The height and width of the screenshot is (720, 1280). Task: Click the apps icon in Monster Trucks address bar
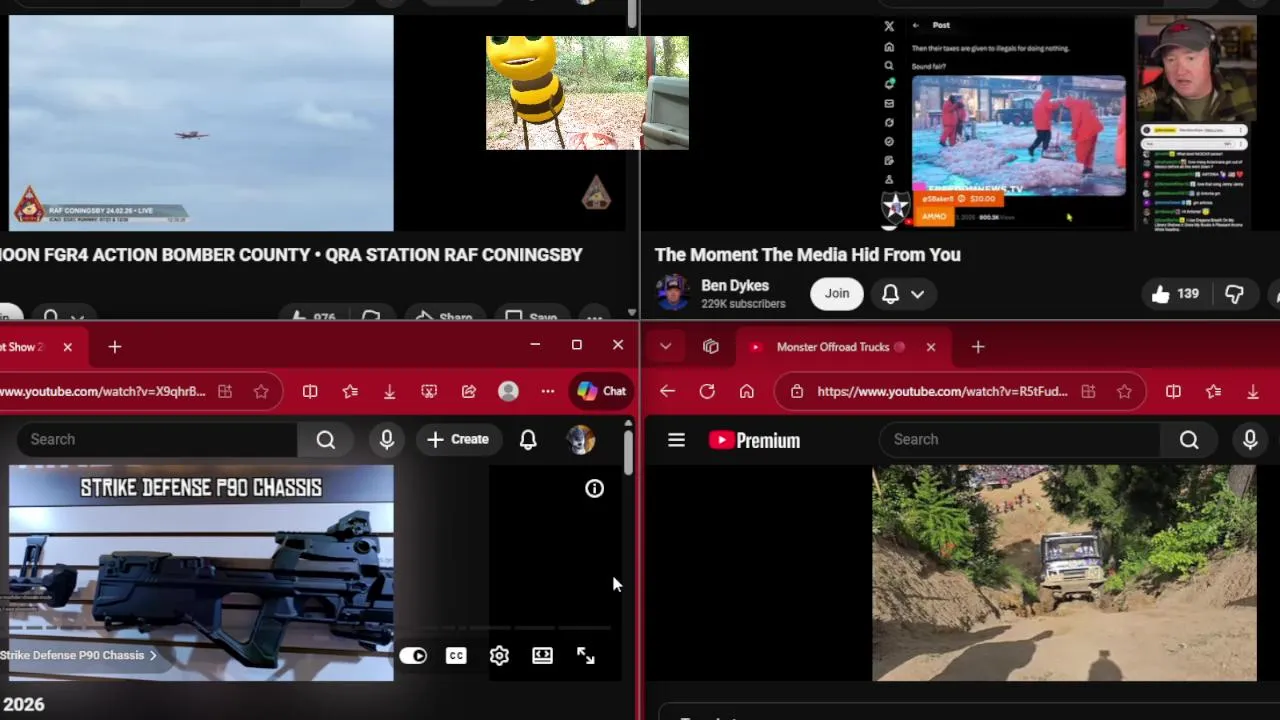tap(1088, 391)
